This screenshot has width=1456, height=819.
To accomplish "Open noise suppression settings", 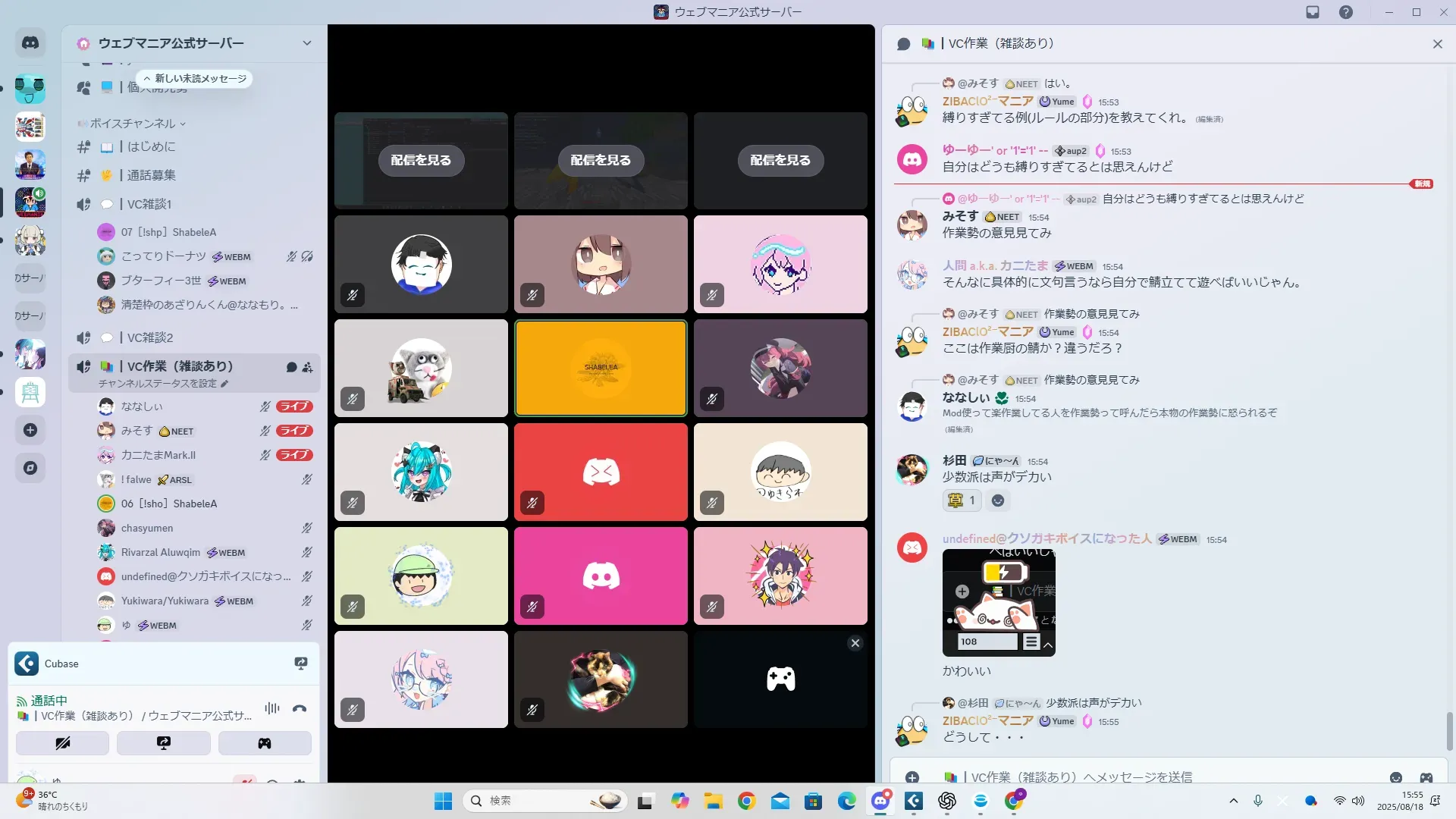I will point(272,708).
